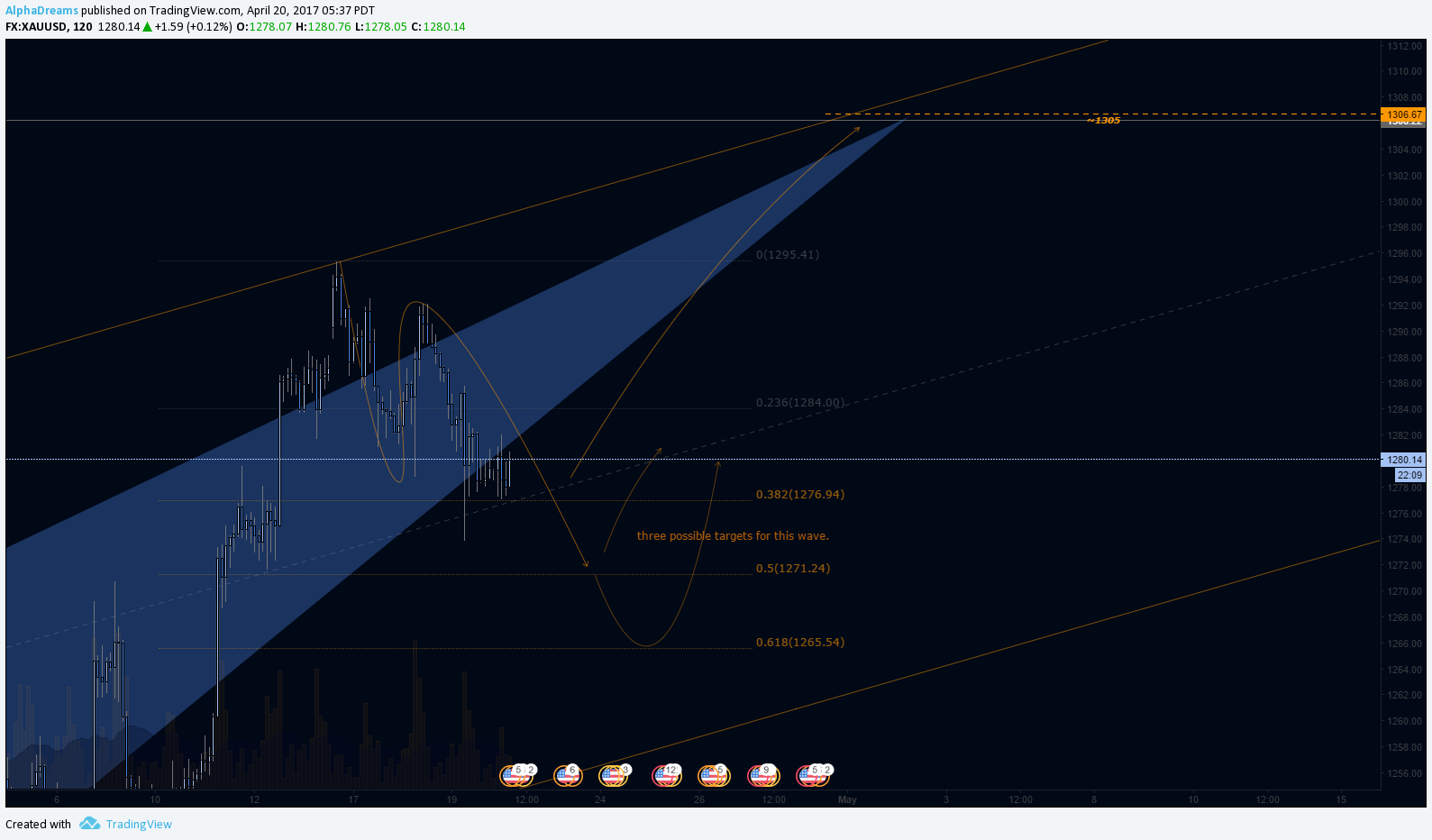The width and height of the screenshot is (1432, 840).
Task: Click the May label on time axis
Action: click(x=847, y=799)
